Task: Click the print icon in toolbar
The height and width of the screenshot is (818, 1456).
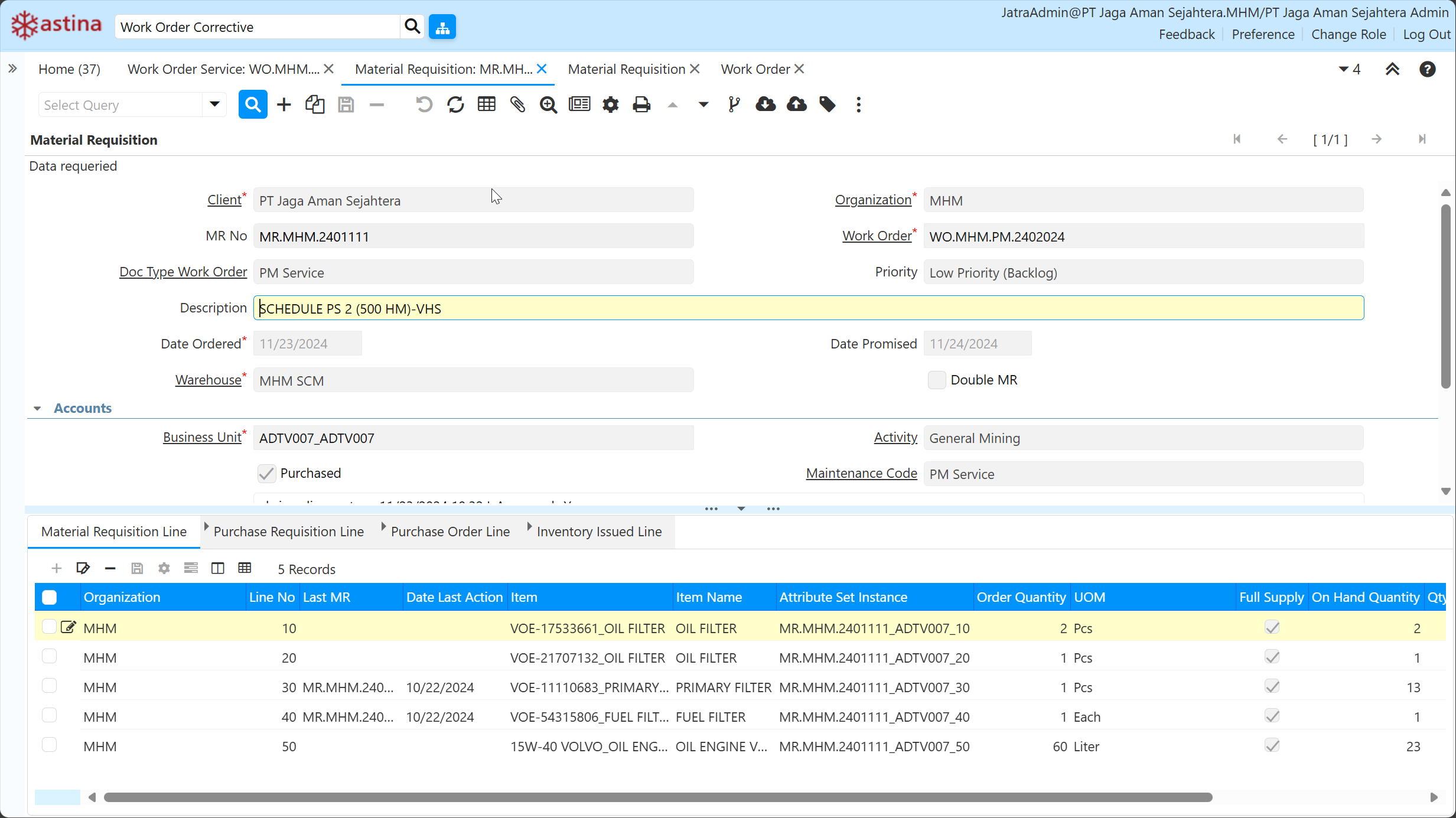Action: pyautogui.click(x=641, y=105)
